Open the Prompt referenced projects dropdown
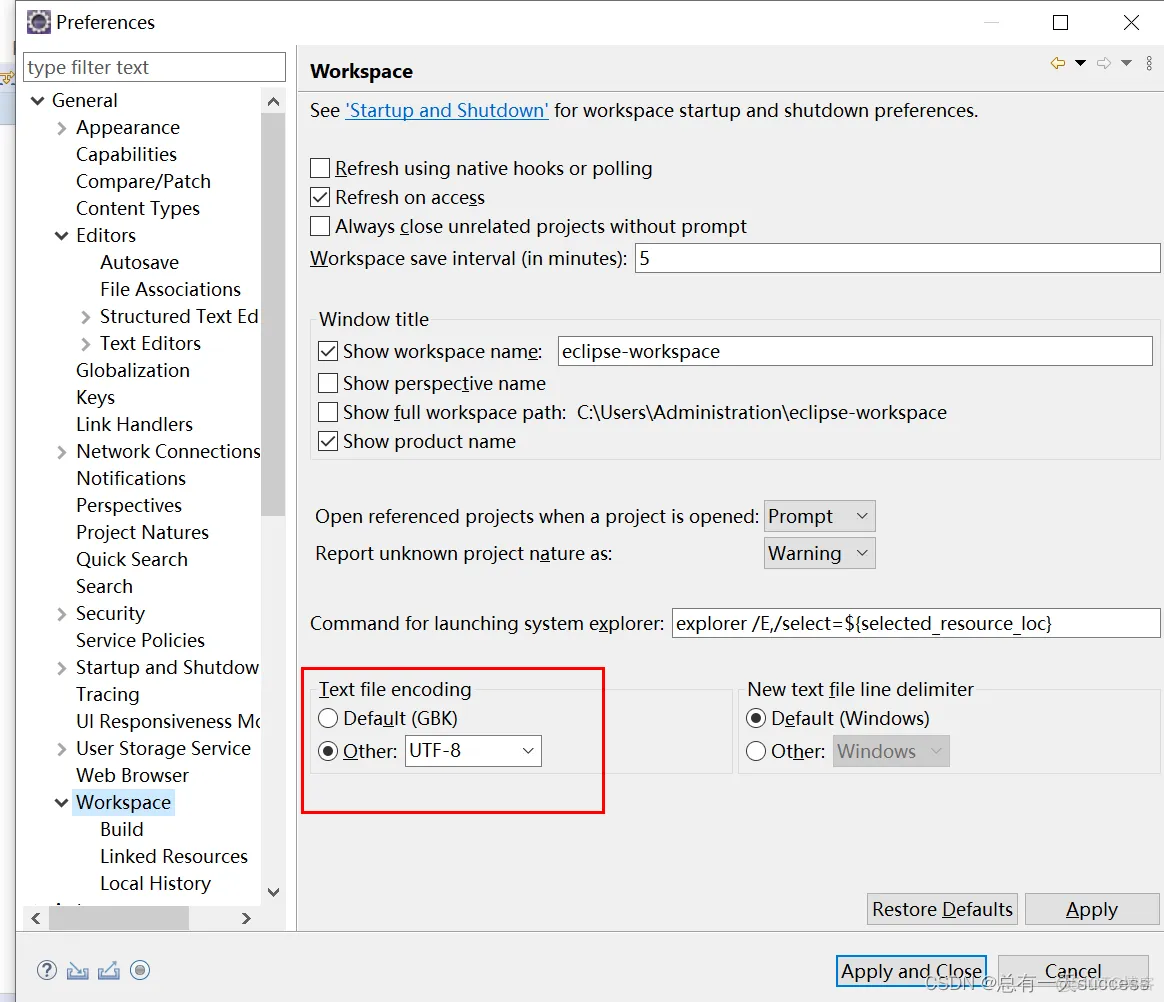The image size is (1164, 1002). click(820, 516)
